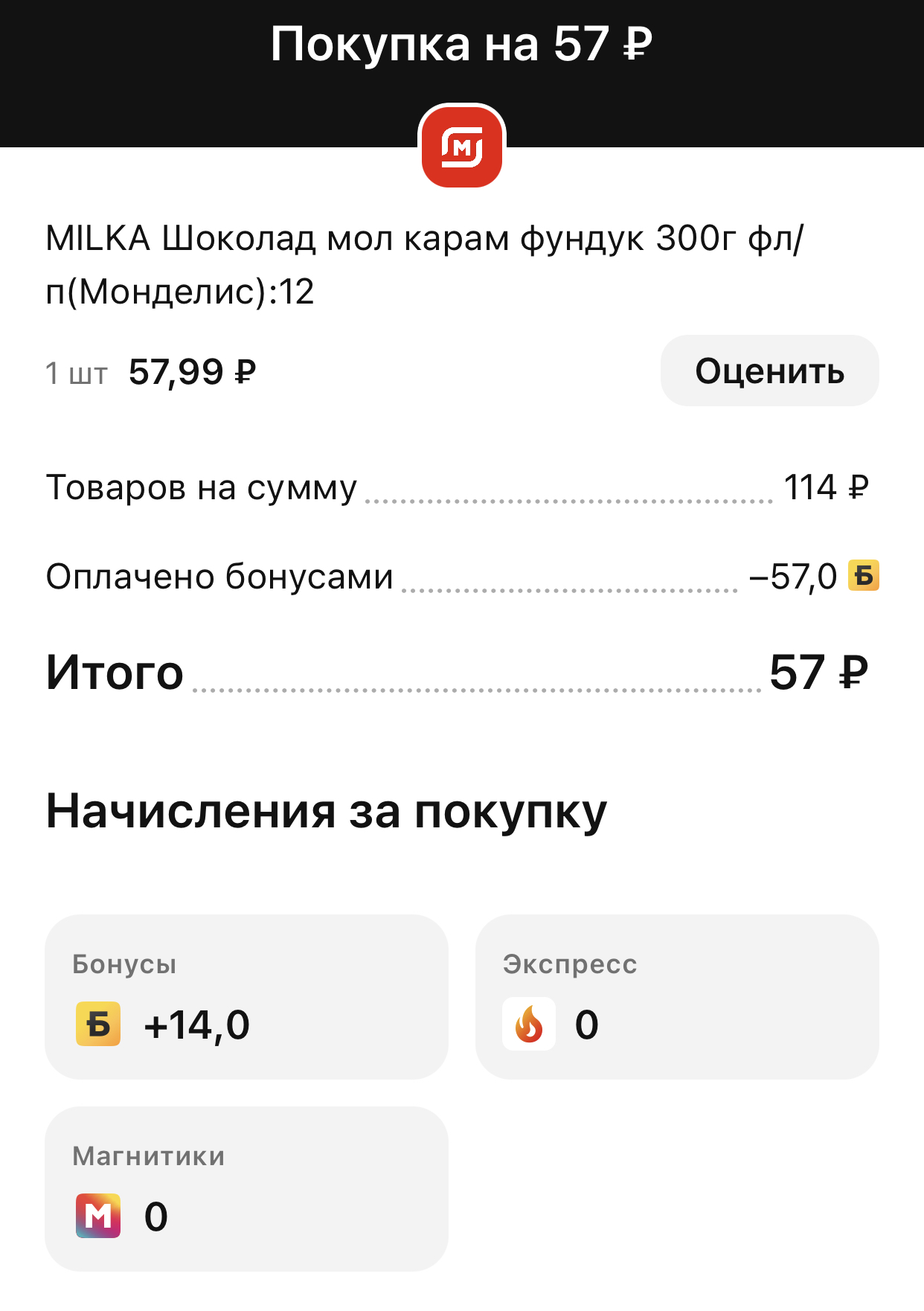
Task: Tap the colorful M icon in Магнитики card
Action: point(98,1216)
